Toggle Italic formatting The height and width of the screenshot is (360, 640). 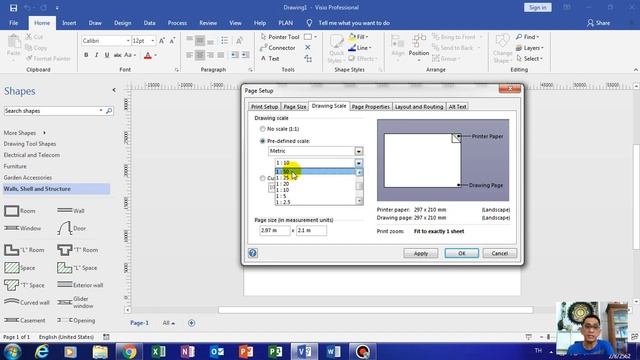pyautogui.click(x=96, y=55)
